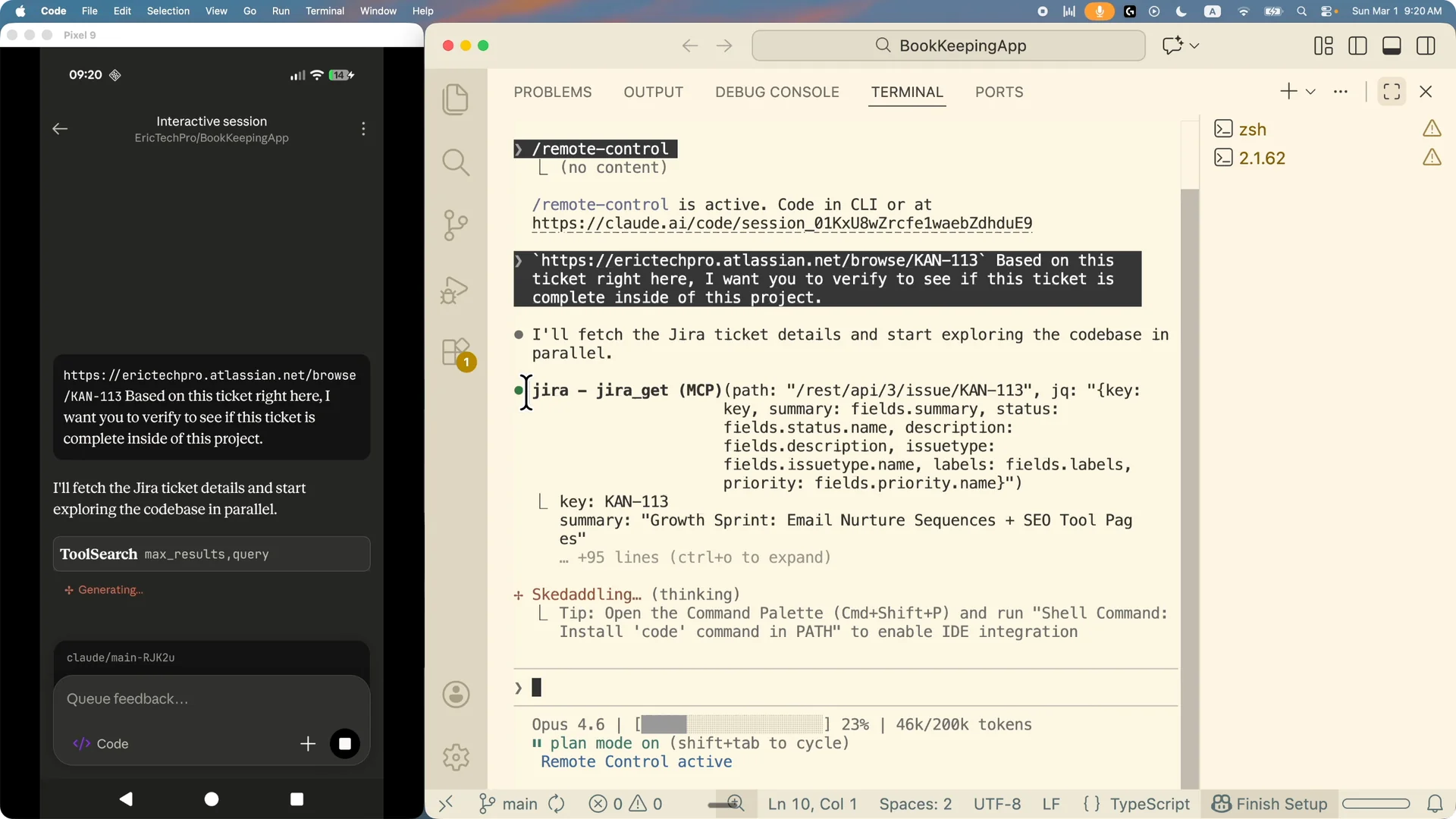Open the Copilot chat icon in title bar
The width and height of the screenshot is (1456, 819).
click(1172, 45)
